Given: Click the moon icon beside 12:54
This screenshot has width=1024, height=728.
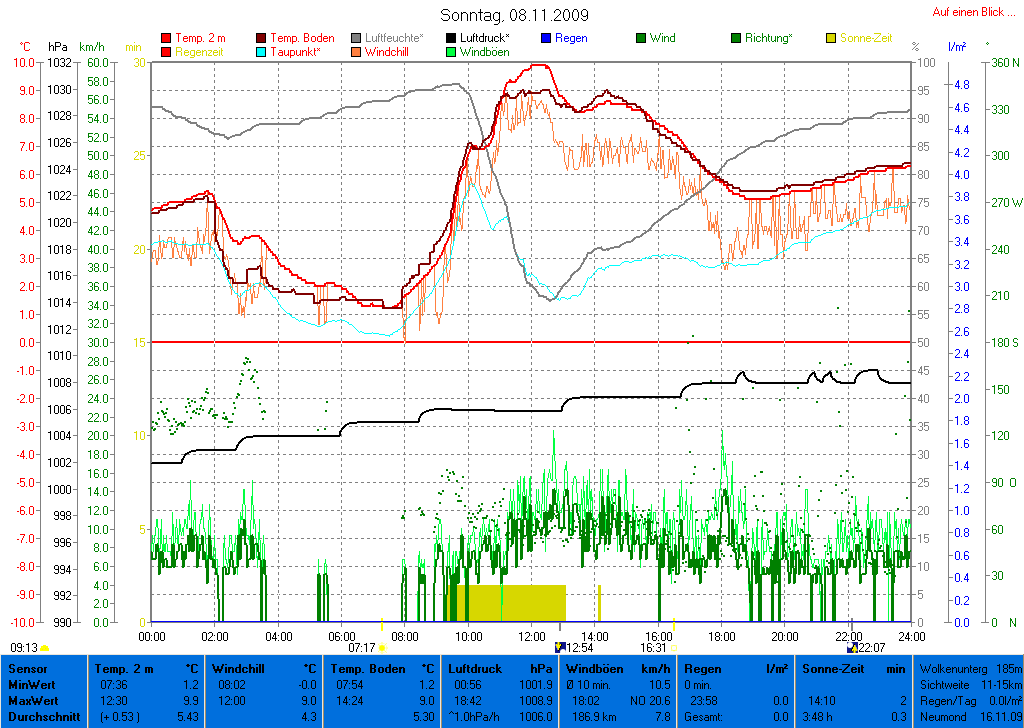Looking at the screenshot, I should 559,648.
